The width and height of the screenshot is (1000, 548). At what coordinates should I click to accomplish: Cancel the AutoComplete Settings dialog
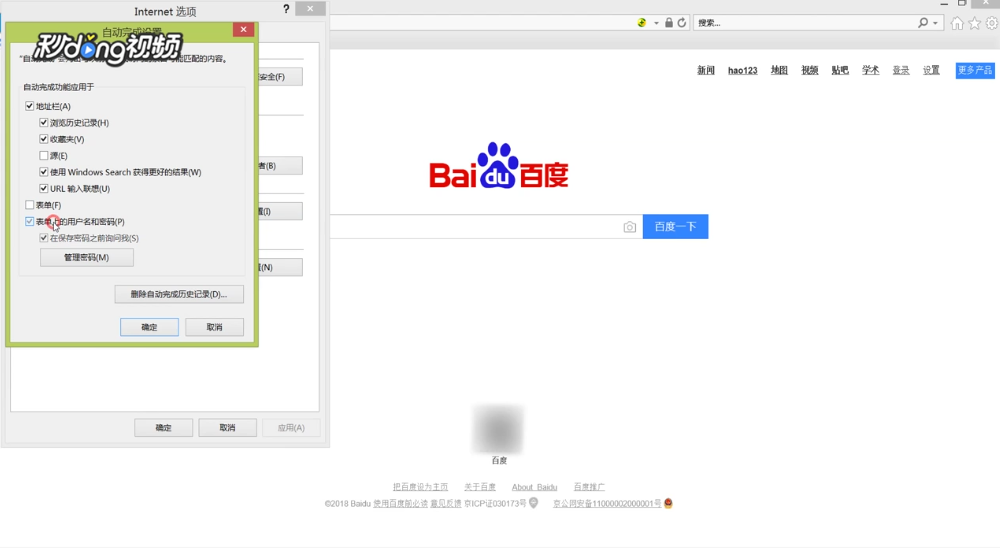pyautogui.click(x=214, y=327)
